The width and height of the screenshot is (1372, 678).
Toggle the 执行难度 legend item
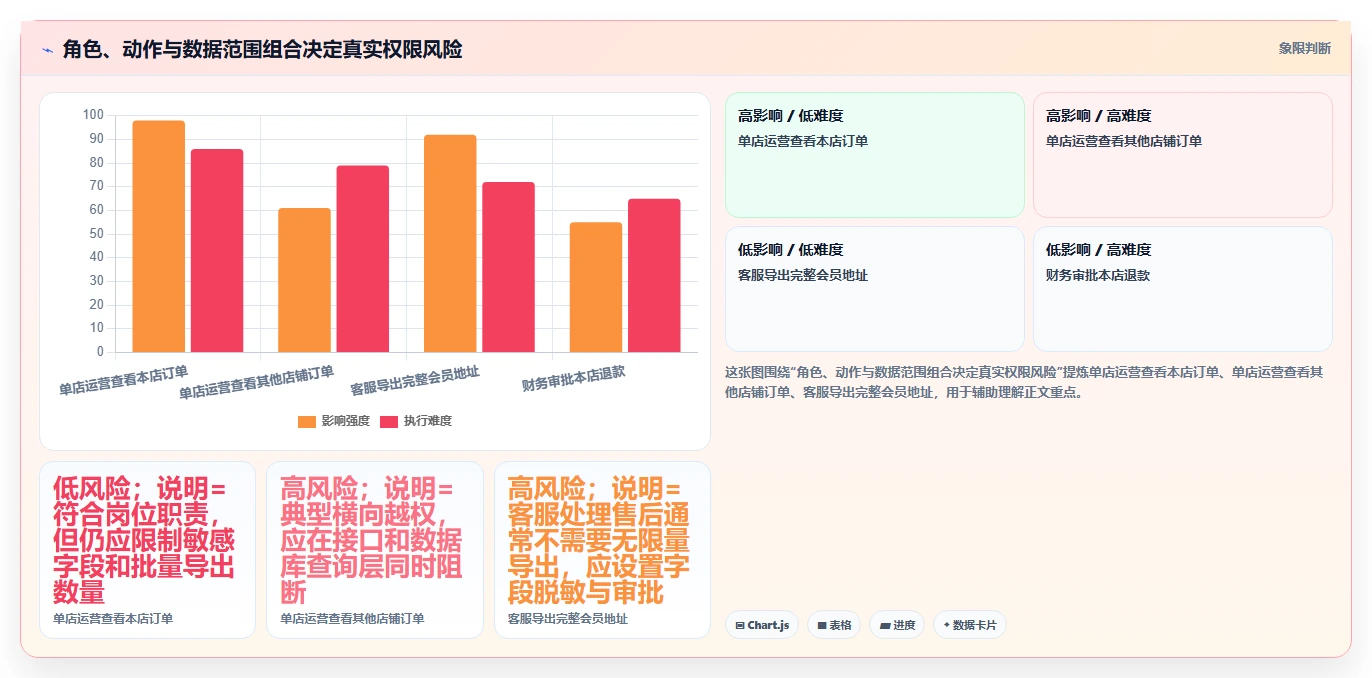416,421
